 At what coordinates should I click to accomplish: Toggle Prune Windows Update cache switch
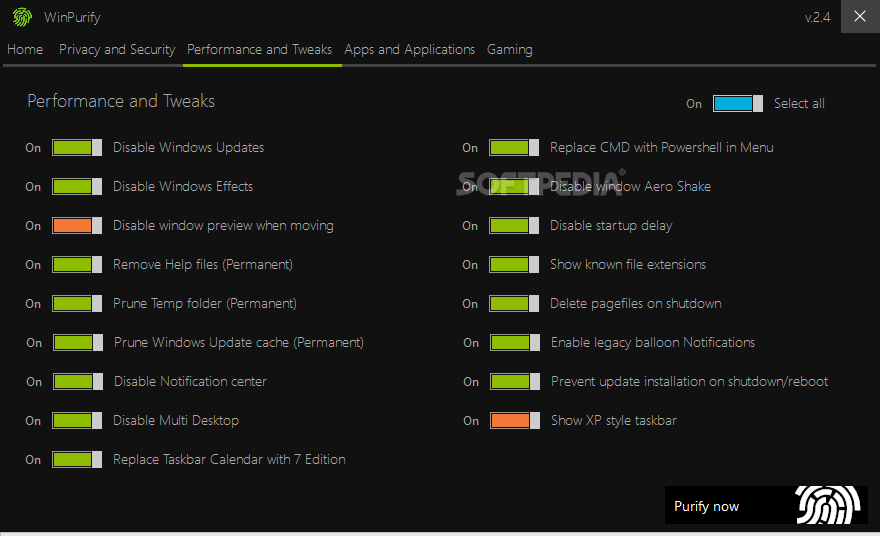click(78, 342)
